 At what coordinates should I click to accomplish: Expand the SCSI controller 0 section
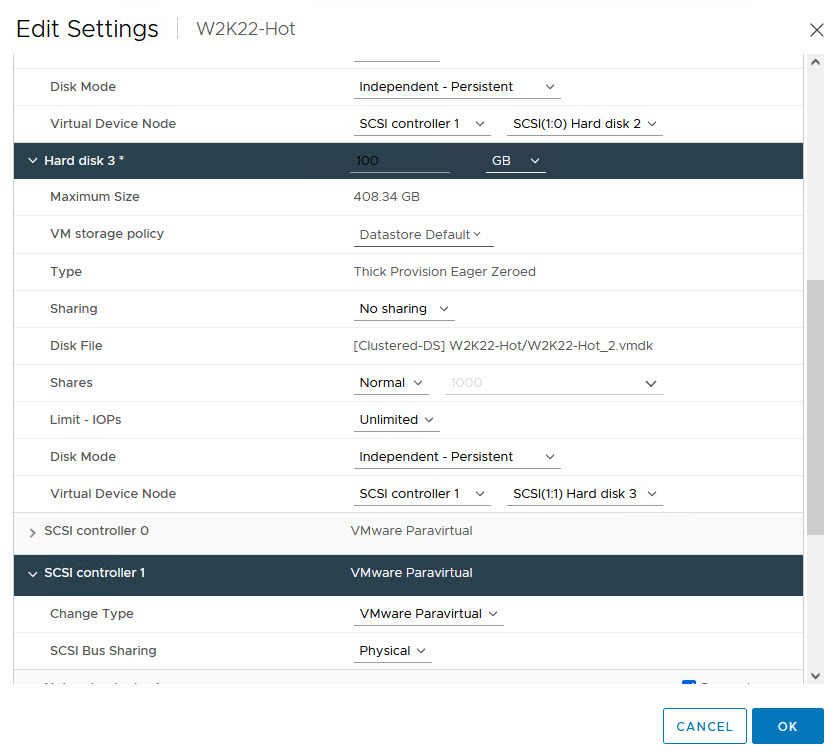[x=32, y=532]
